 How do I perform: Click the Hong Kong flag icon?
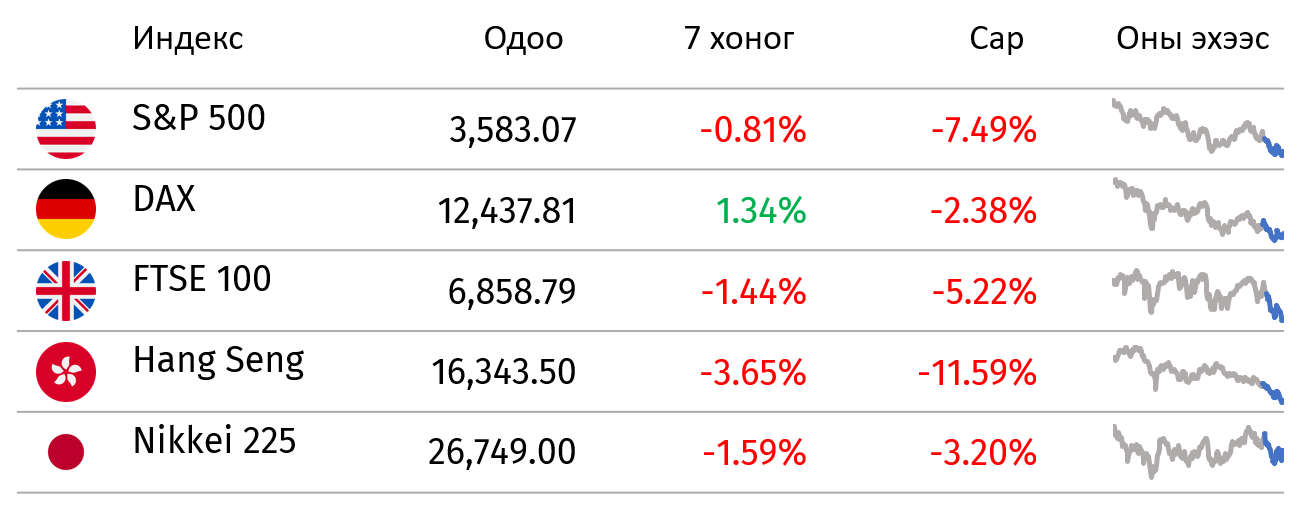(x=66, y=372)
